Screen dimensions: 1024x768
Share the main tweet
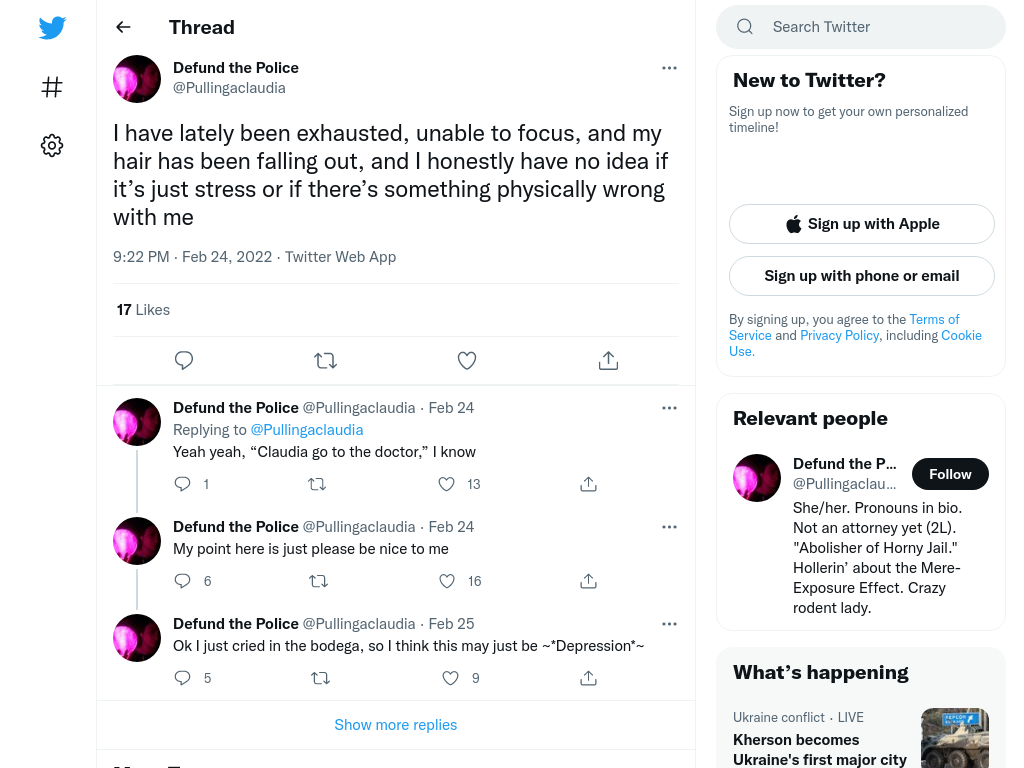[608, 360]
